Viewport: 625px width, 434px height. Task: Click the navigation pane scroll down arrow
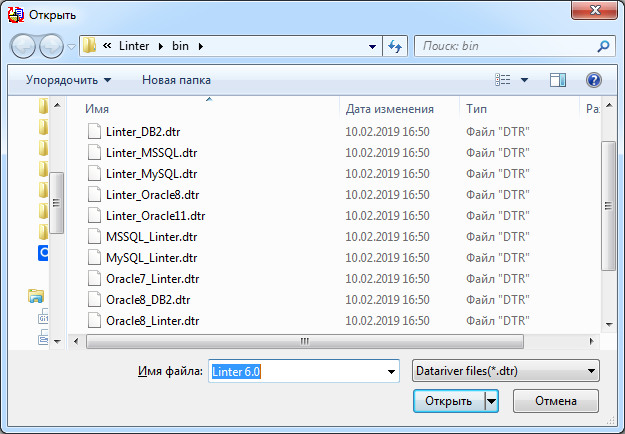coord(57,342)
